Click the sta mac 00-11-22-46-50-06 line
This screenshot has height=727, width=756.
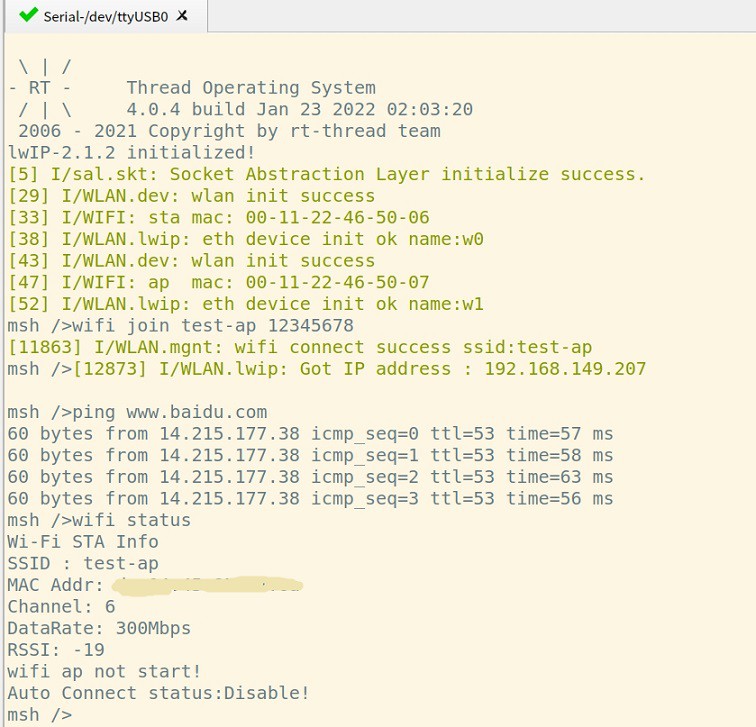point(218,217)
